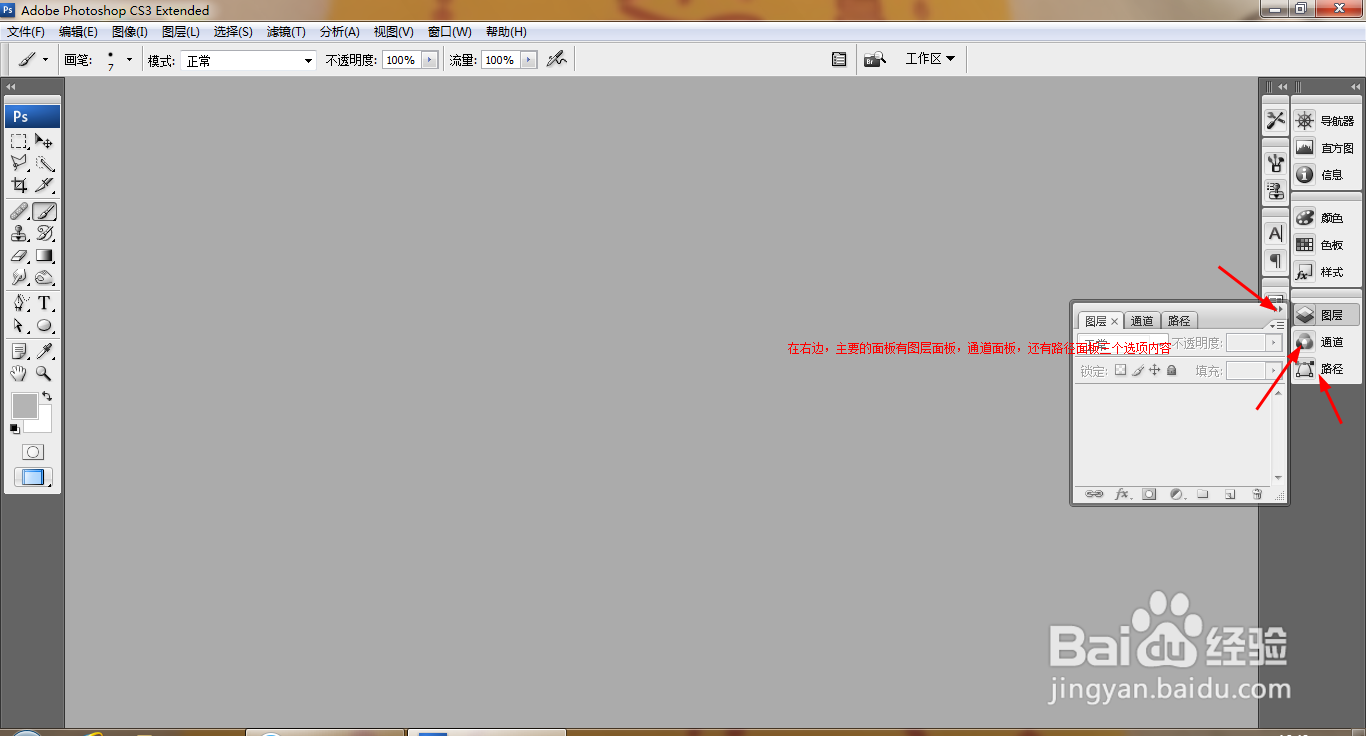Swap foreground and background colors
Screen dimensions: 1366x736
pyautogui.click(x=47, y=396)
